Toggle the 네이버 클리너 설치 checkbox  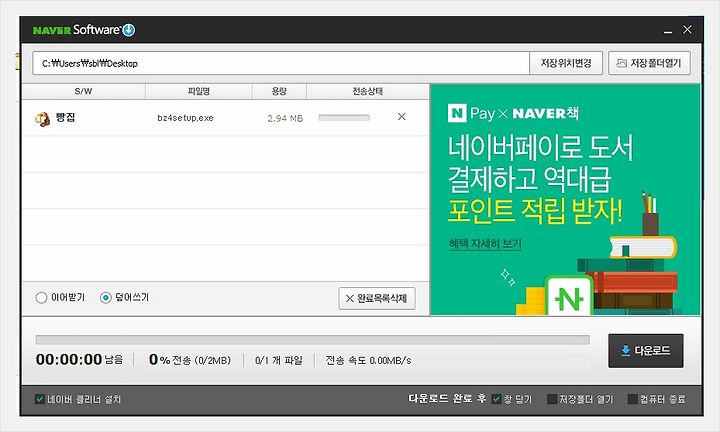[40, 399]
